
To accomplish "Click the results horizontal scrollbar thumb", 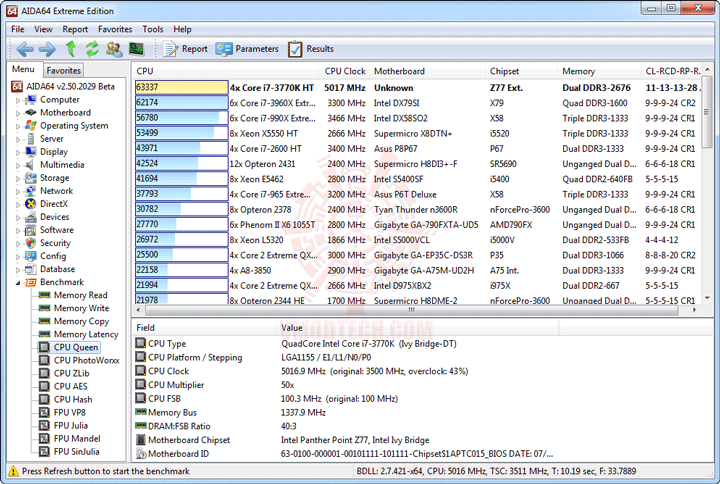I will point(411,310).
